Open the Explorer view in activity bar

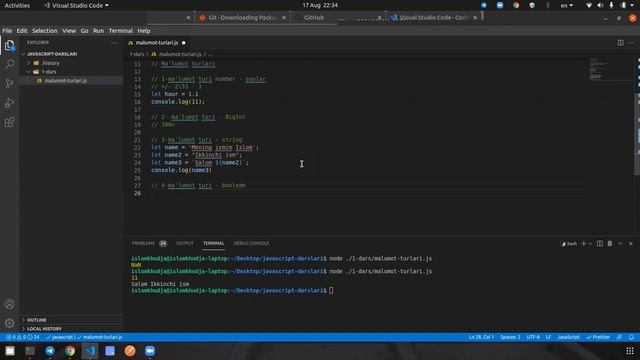[x=9, y=45]
